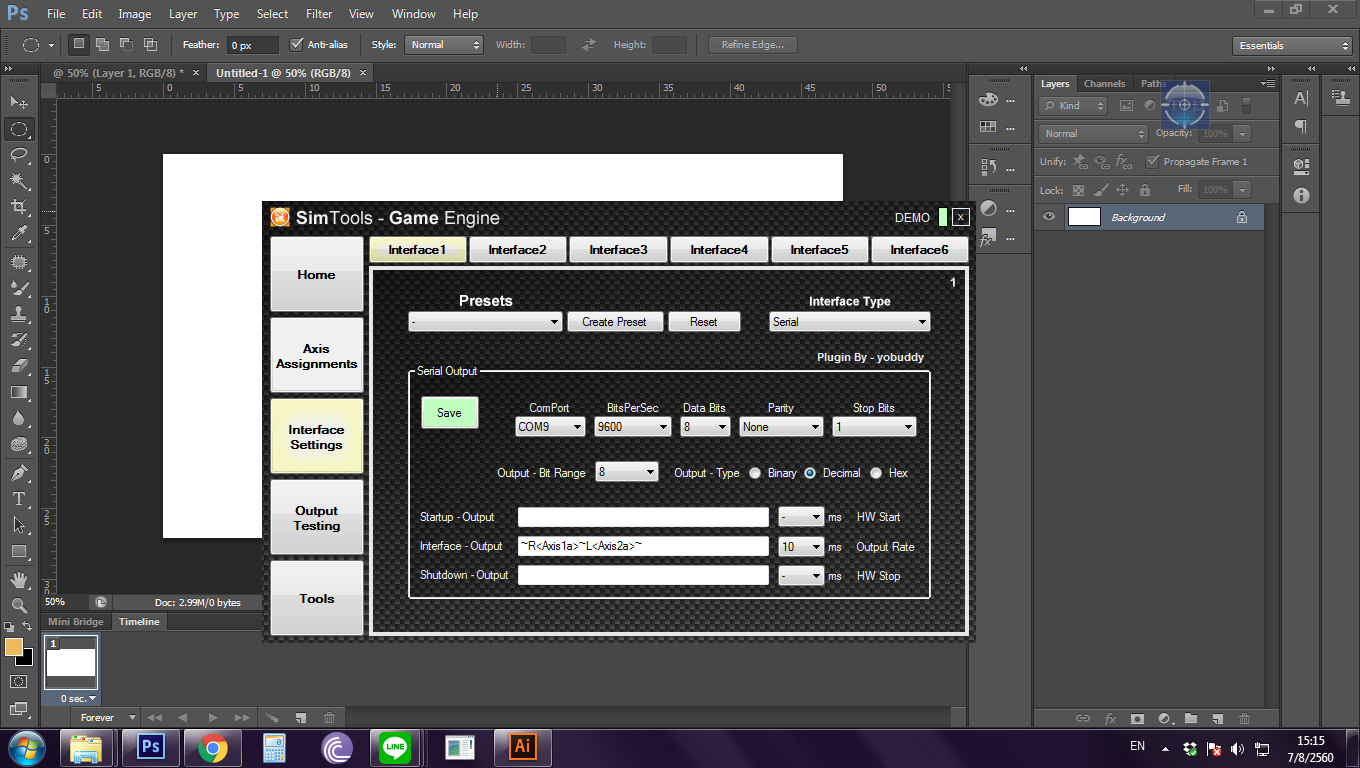1360x768 pixels.
Task: Click the green Save button
Action: coord(450,413)
